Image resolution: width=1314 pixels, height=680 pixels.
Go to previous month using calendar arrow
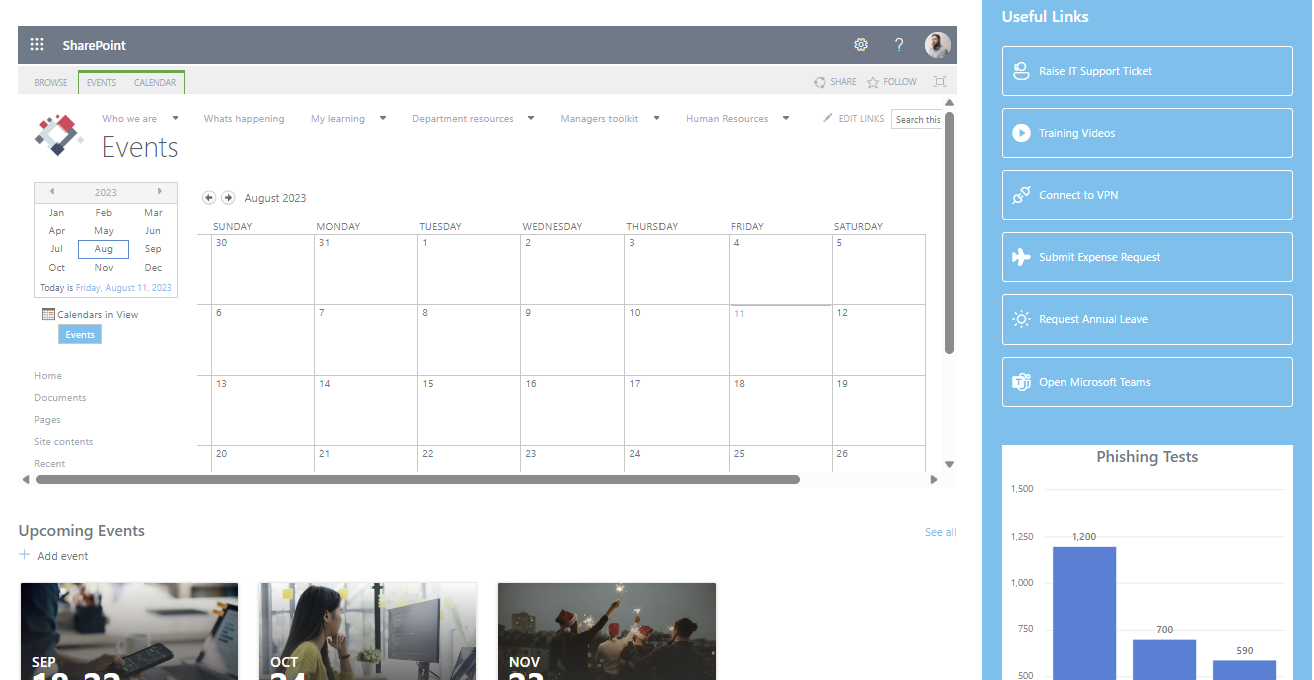click(208, 198)
